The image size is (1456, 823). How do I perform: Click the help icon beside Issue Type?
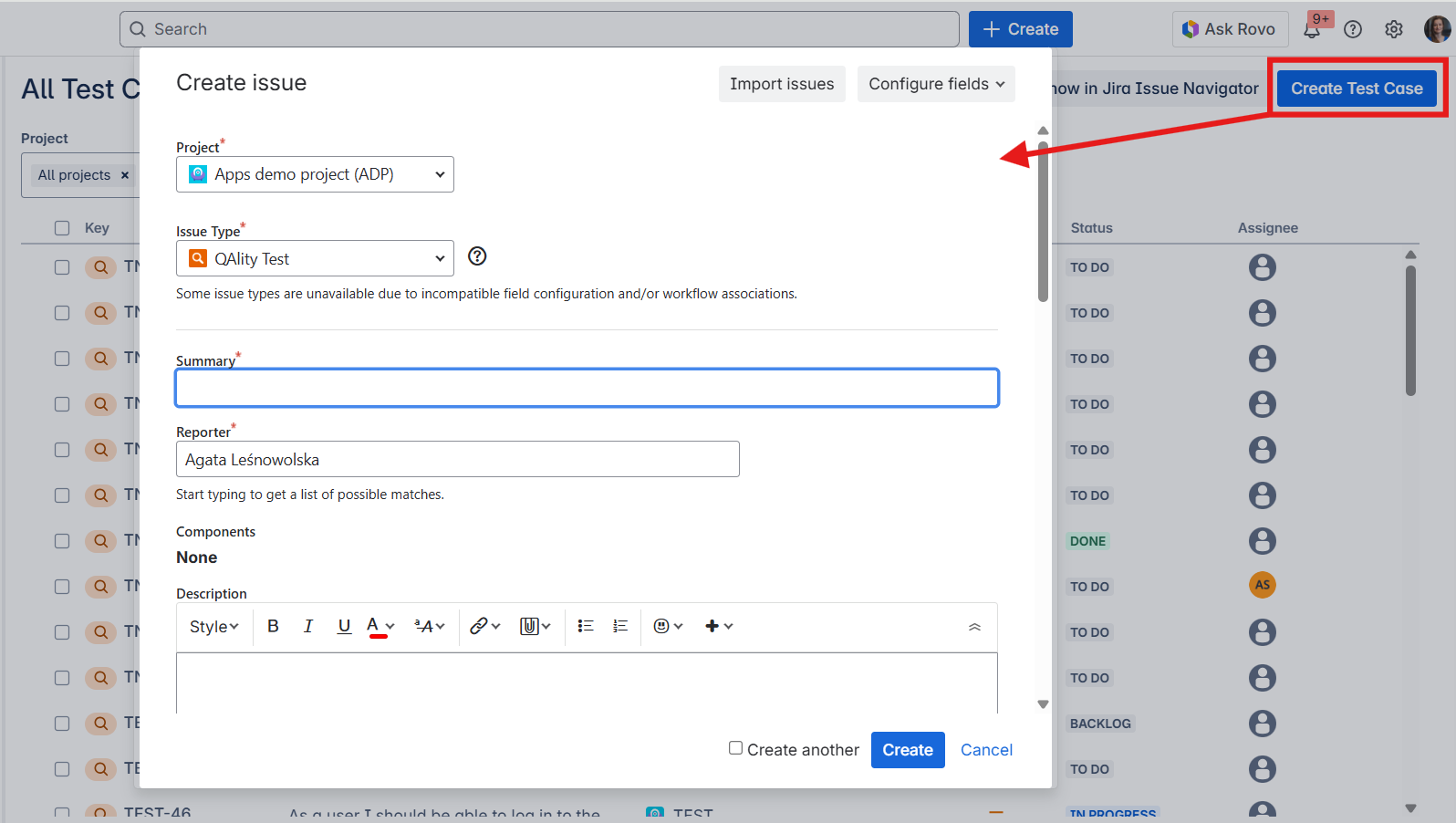477,256
